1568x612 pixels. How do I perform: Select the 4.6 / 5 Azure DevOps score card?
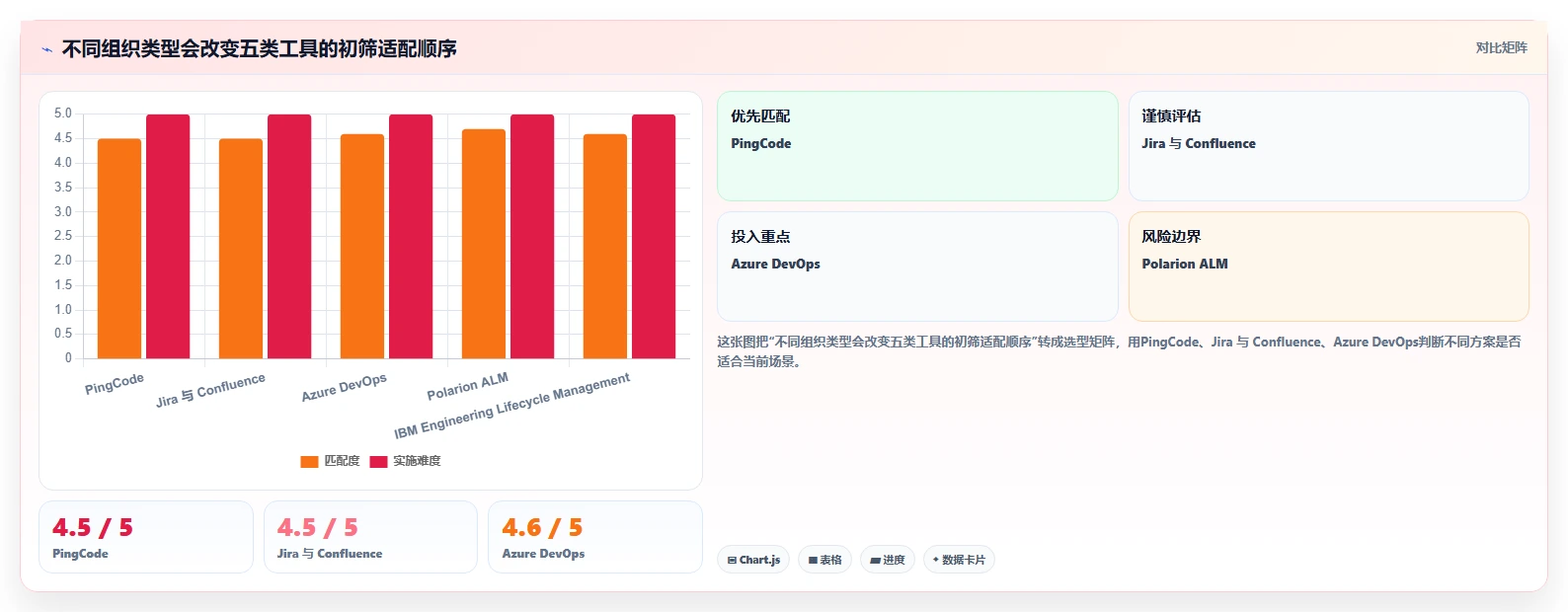click(595, 537)
